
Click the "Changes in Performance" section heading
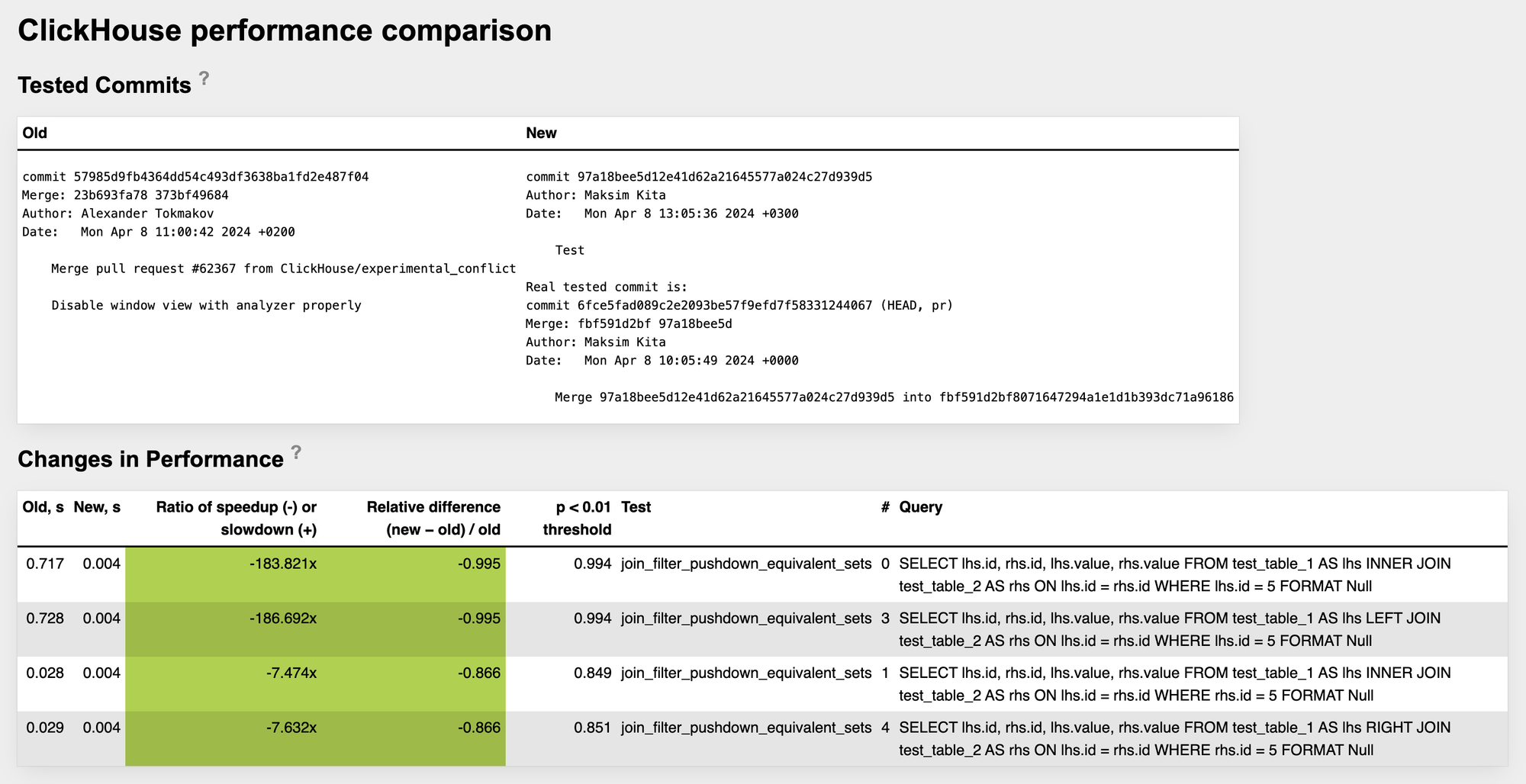click(x=150, y=459)
